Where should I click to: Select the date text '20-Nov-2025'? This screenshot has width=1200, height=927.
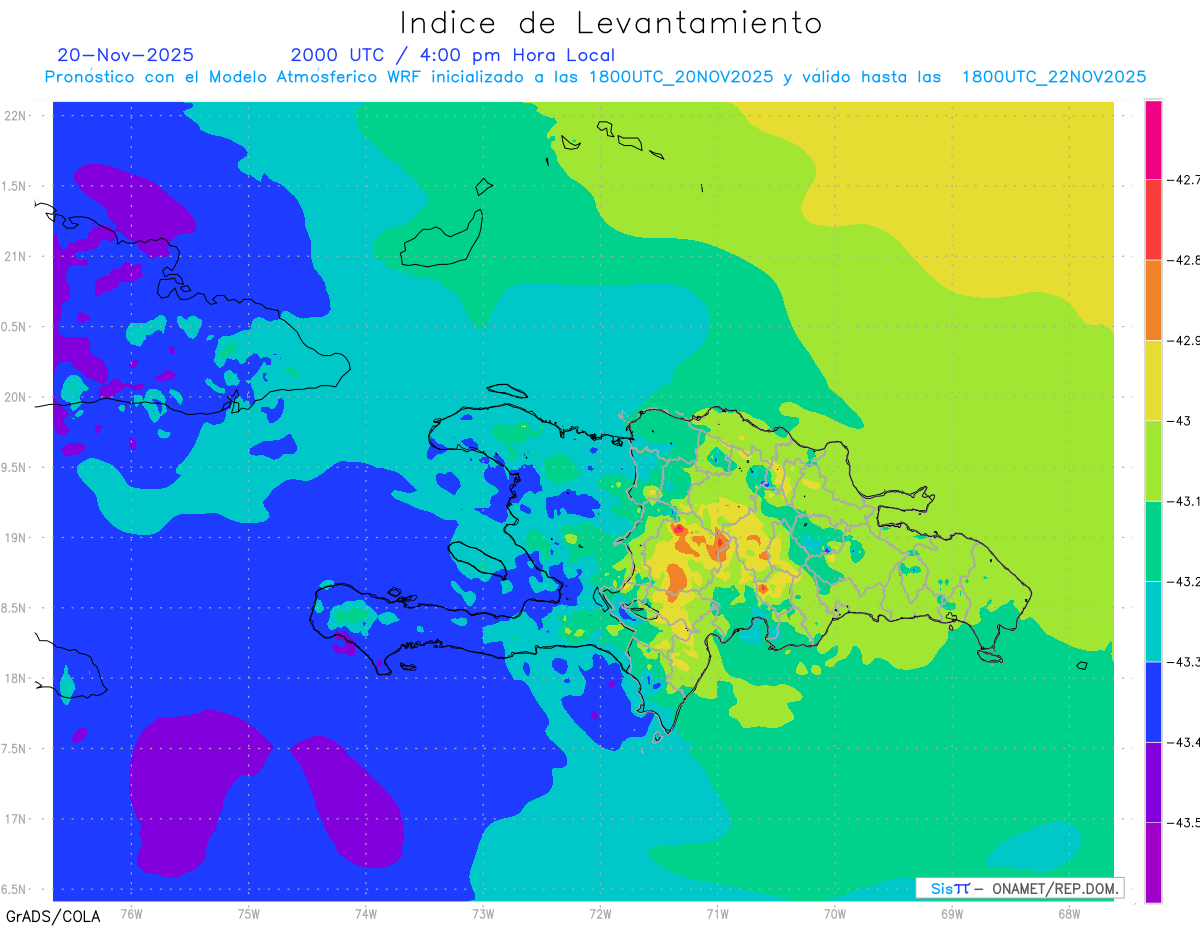point(126,55)
